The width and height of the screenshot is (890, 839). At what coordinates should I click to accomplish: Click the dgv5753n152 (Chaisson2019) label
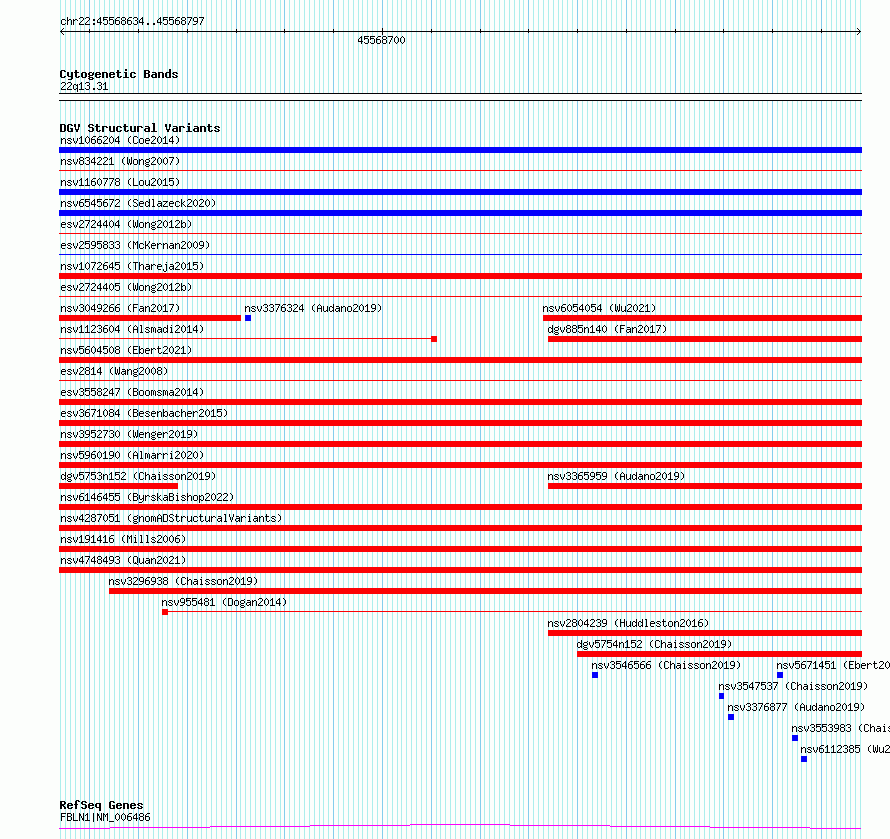click(x=138, y=476)
